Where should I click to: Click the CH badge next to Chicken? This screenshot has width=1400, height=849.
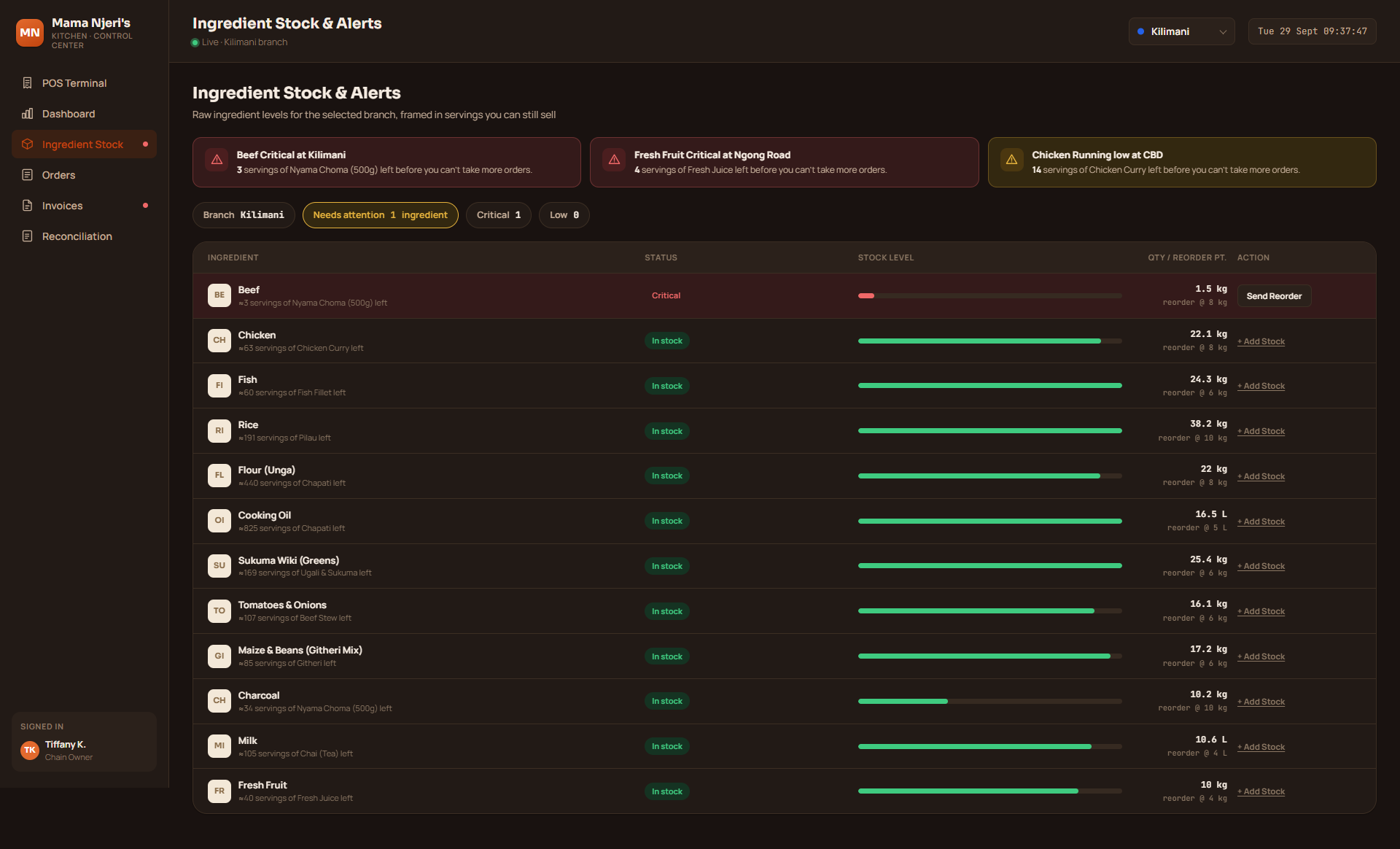point(219,341)
